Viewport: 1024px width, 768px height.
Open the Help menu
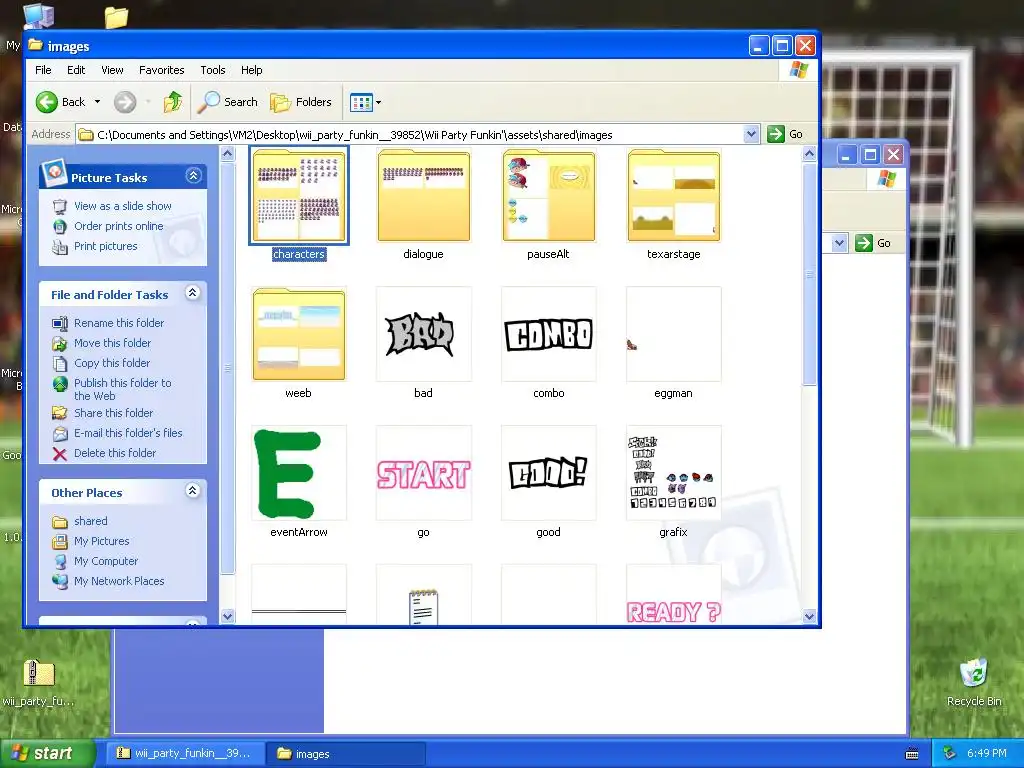click(251, 70)
